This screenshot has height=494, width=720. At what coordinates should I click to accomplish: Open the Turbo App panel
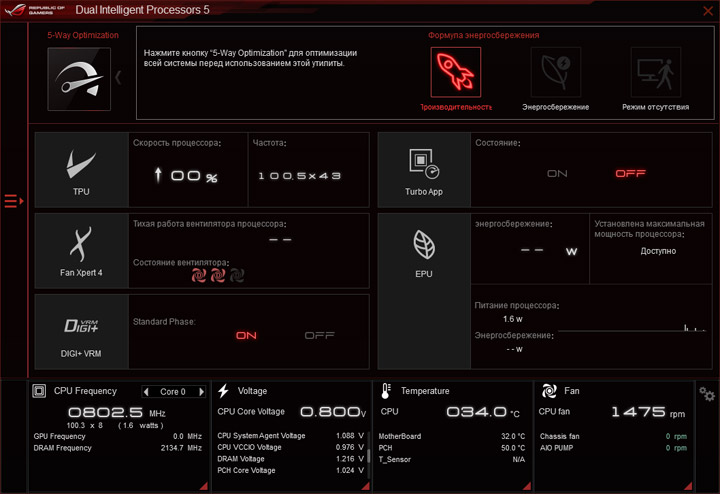(424, 170)
